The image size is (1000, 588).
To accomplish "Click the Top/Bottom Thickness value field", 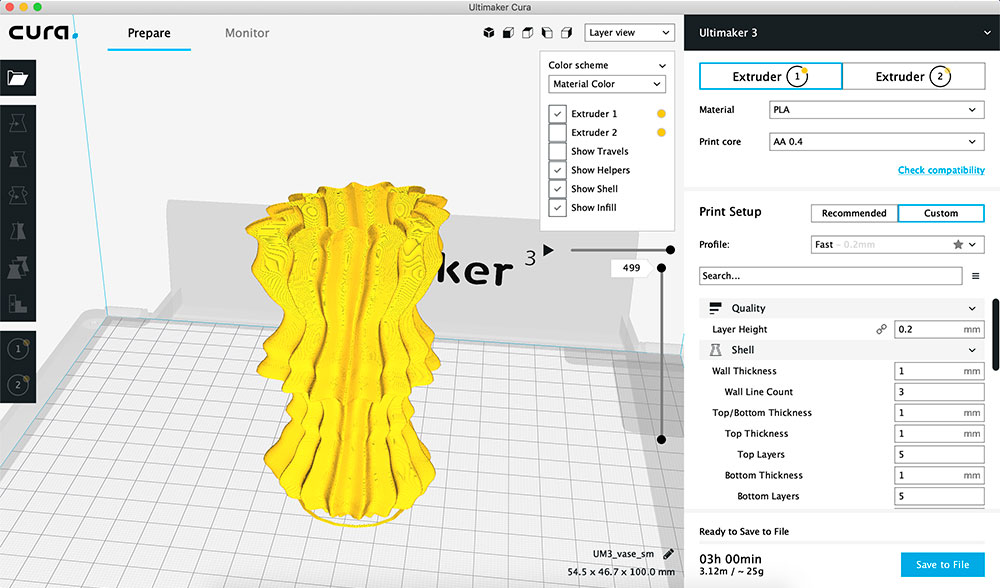I will [x=939, y=413].
